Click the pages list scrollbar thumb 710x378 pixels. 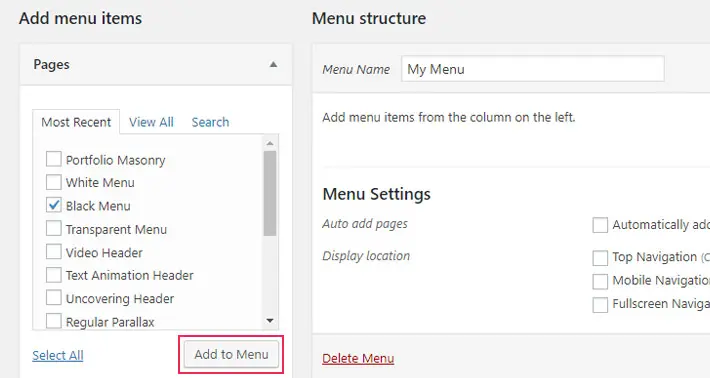[x=270, y=193]
